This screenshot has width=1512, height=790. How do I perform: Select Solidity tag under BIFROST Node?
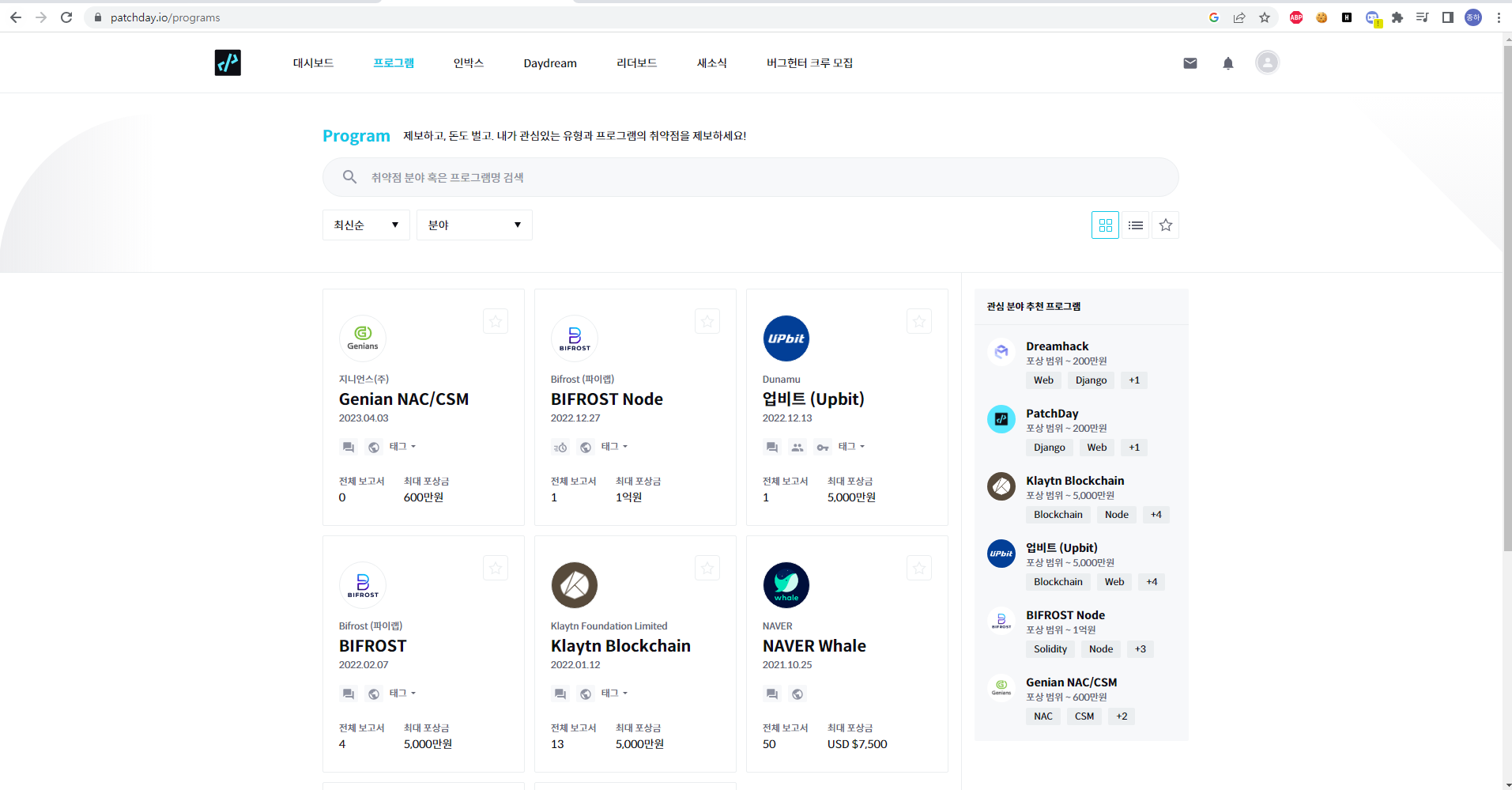[x=1050, y=649]
